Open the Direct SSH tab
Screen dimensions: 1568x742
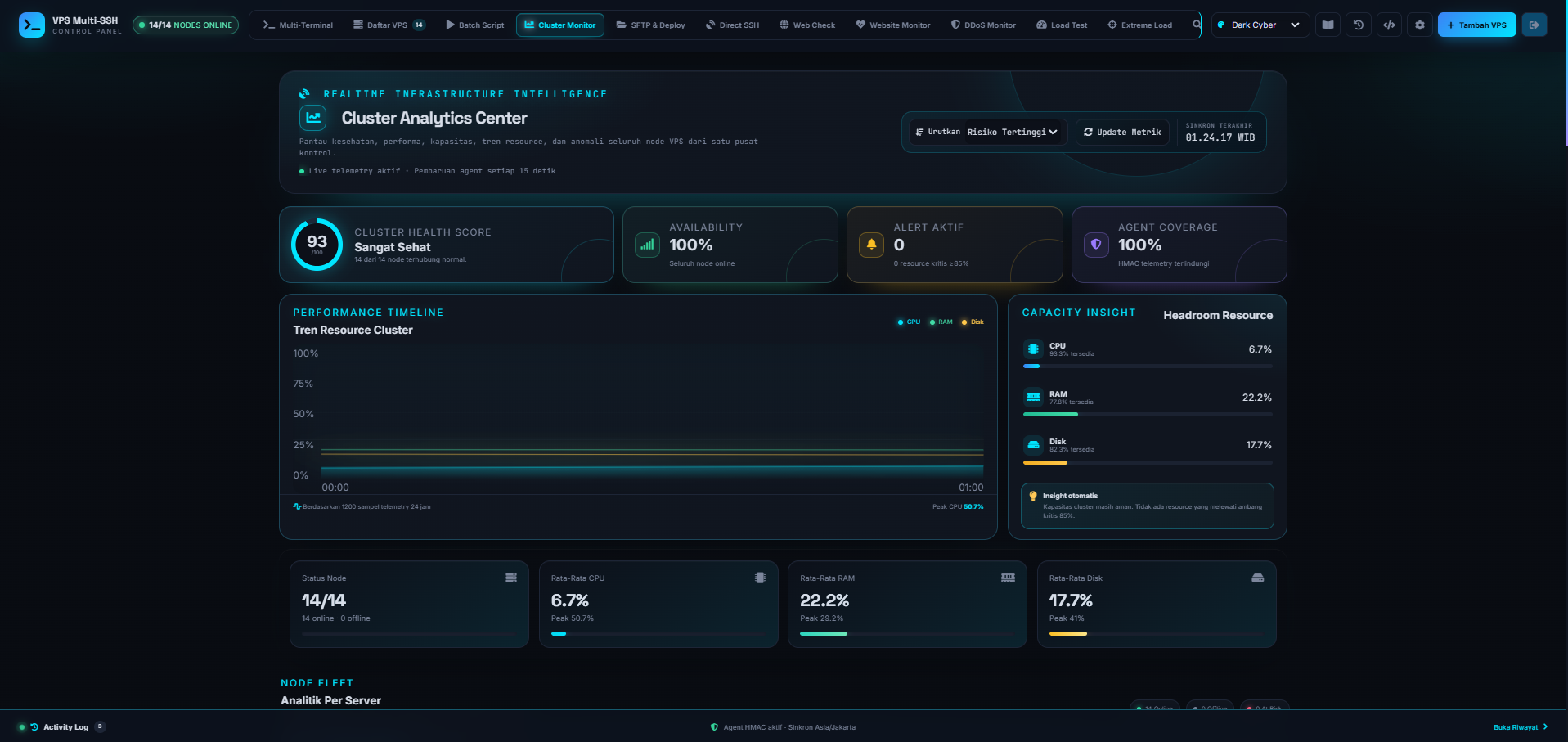coord(733,25)
